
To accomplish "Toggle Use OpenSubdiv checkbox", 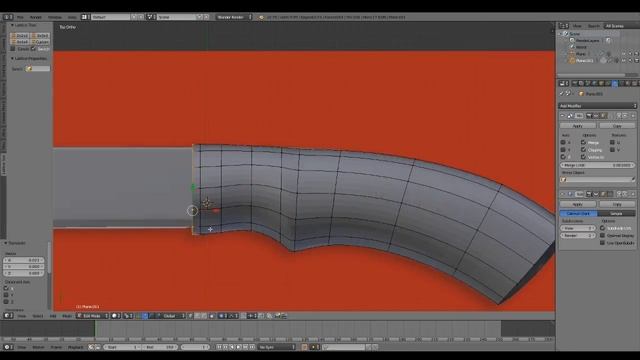I will (602, 243).
